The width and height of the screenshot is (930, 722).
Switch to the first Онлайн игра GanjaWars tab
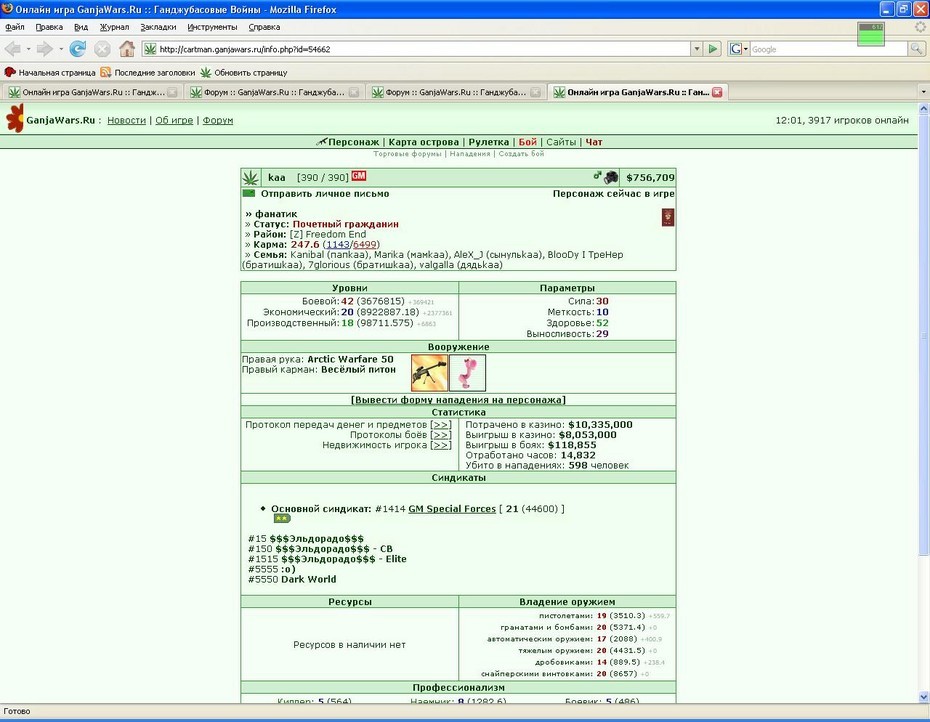pyautogui.click(x=92, y=92)
